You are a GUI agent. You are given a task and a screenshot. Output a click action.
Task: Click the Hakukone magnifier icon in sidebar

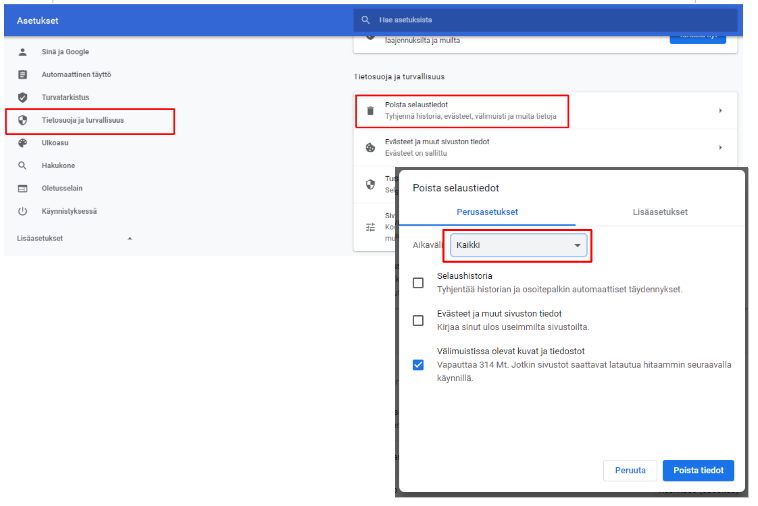pyautogui.click(x=23, y=166)
